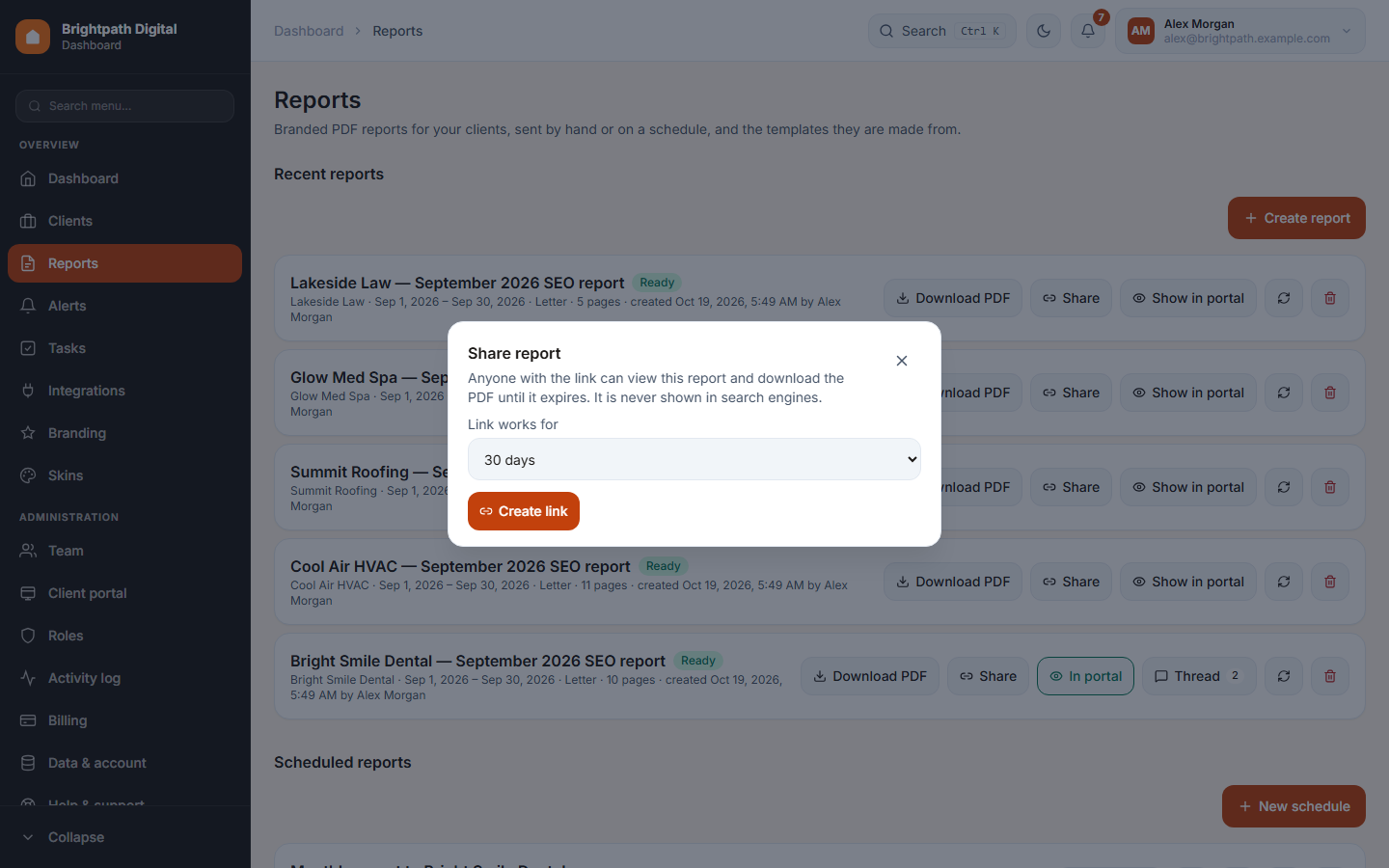Screen dimensions: 1389x868
Task: View the Activity log
Action: pyautogui.click(x=124, y=678)
